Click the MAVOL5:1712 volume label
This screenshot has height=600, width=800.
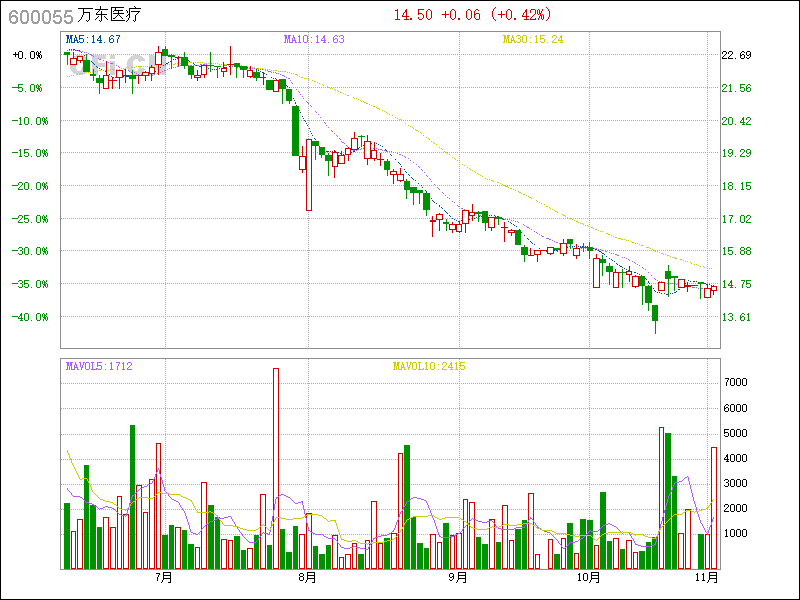tap(99, 366)
